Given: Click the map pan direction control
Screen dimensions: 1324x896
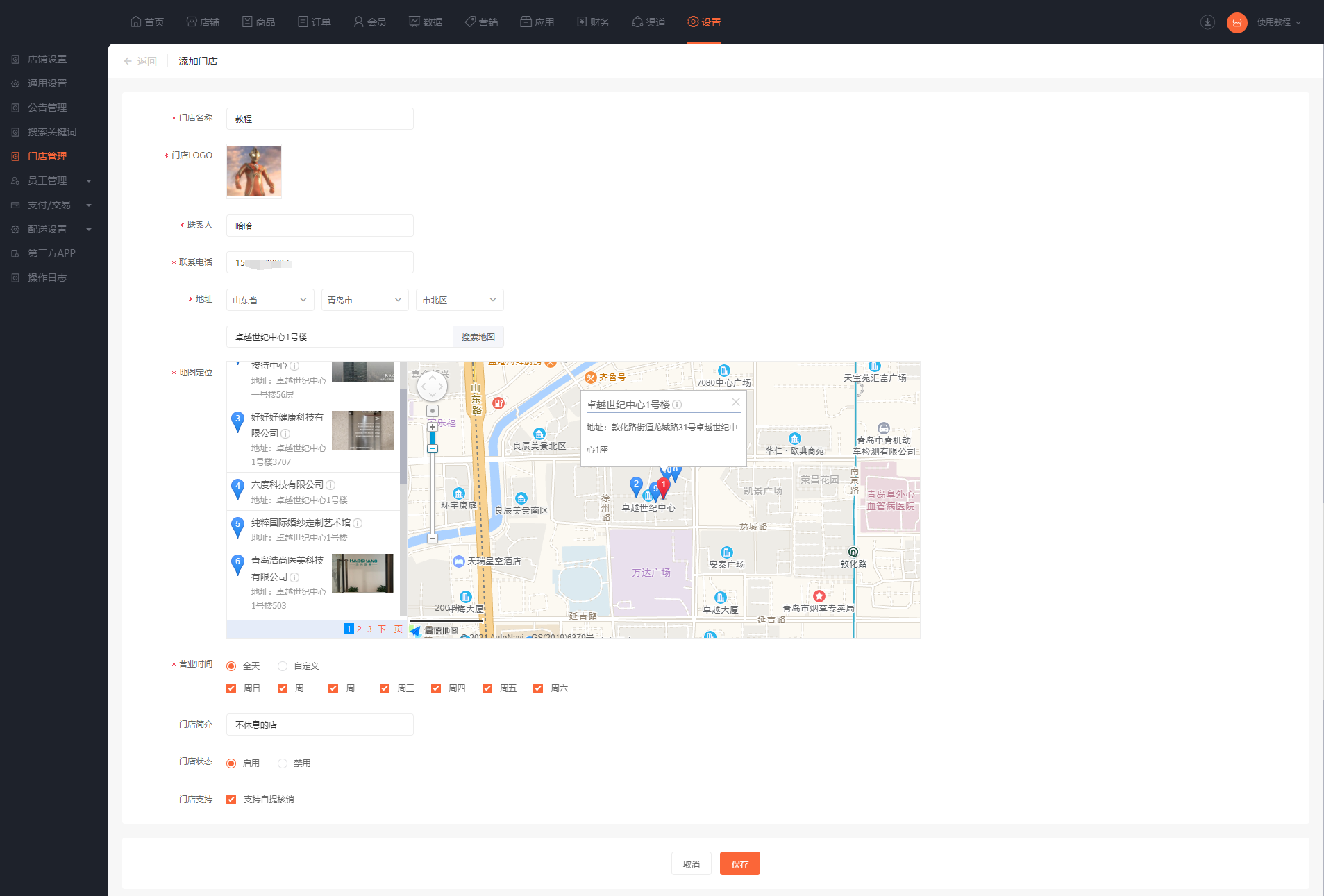Looking at the screenshot, I should pyautogui.click(x=432, y=386).
